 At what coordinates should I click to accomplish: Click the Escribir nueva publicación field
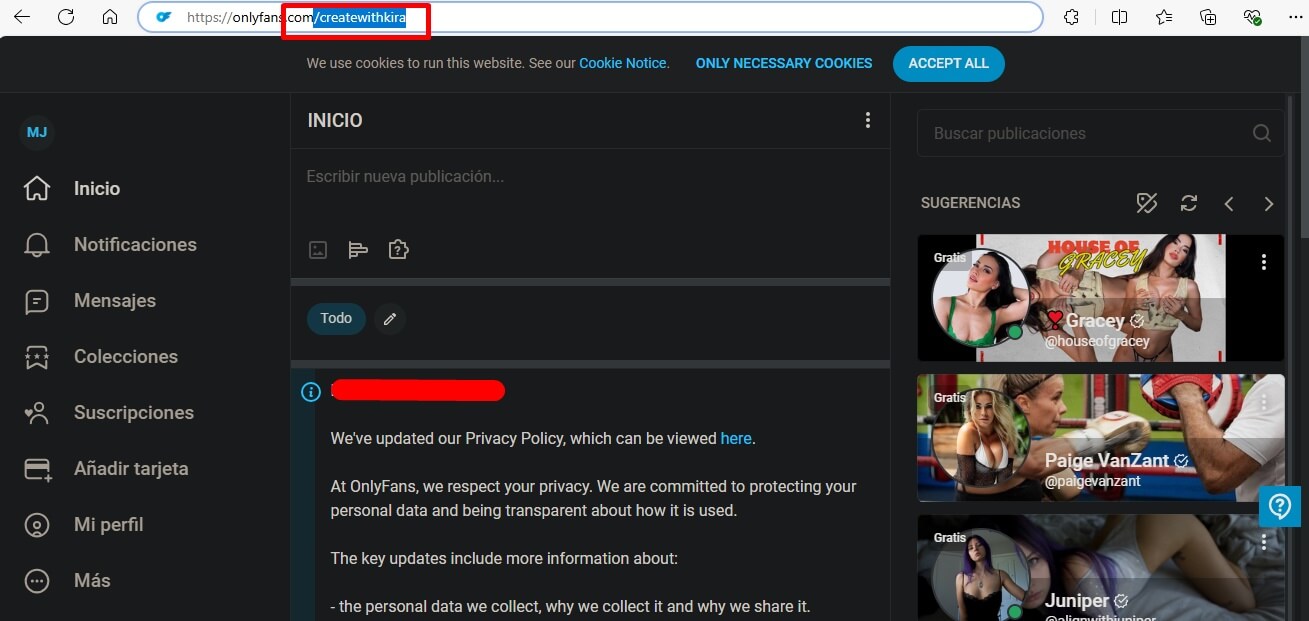[590, 177]
